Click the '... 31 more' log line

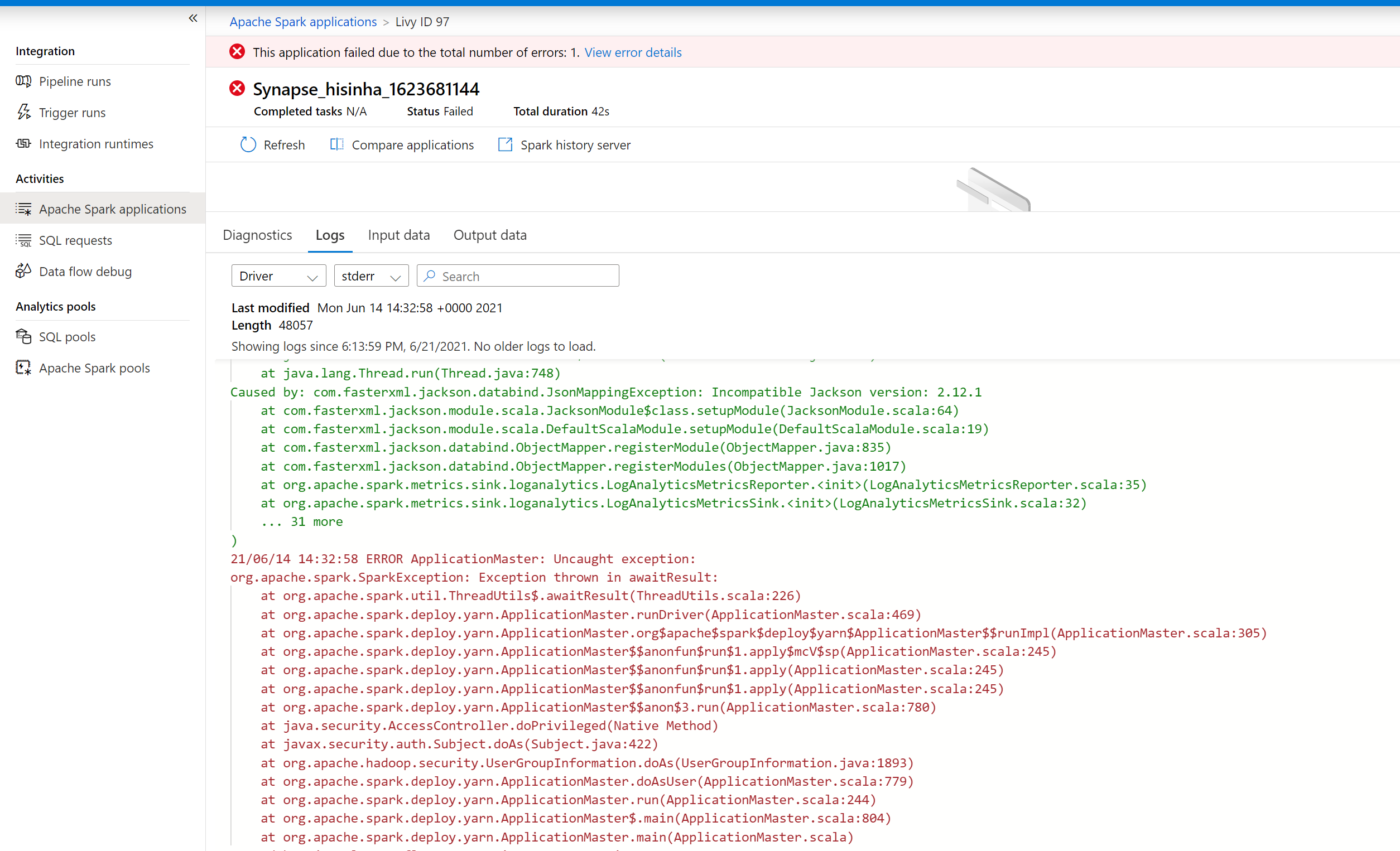302,521
